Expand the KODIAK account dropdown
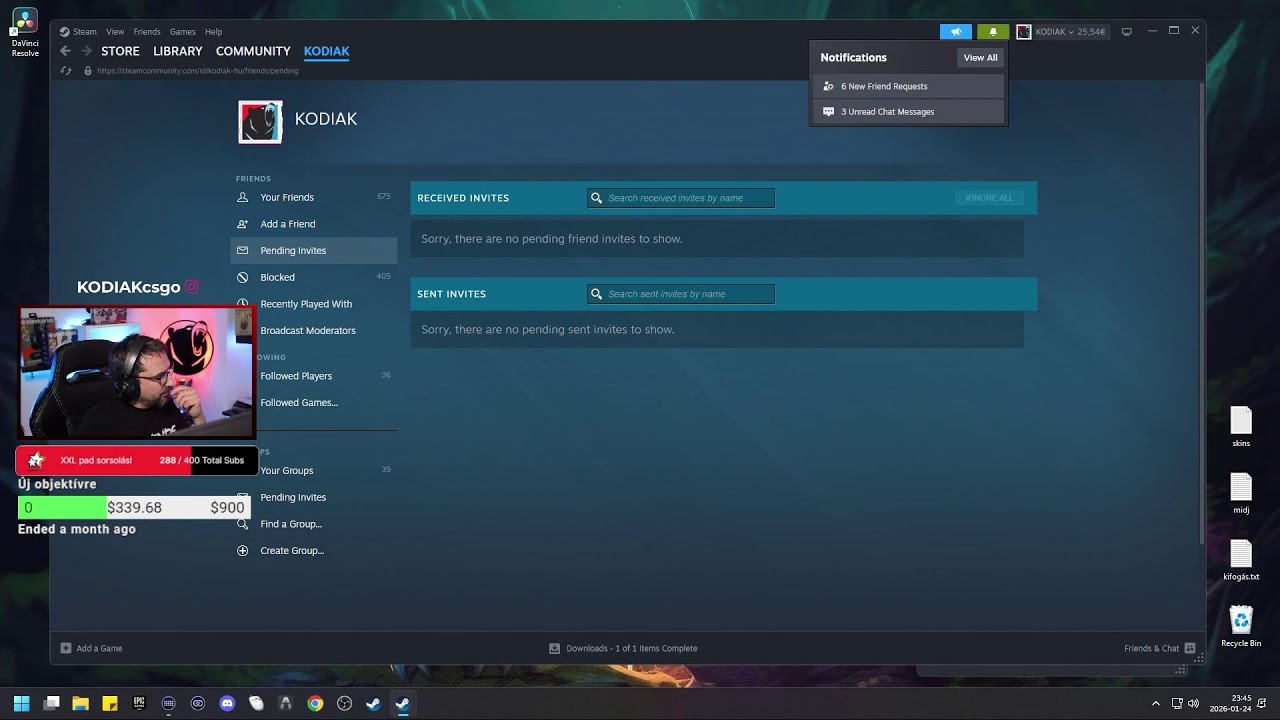The image size is (1280, 720). 1069,32
